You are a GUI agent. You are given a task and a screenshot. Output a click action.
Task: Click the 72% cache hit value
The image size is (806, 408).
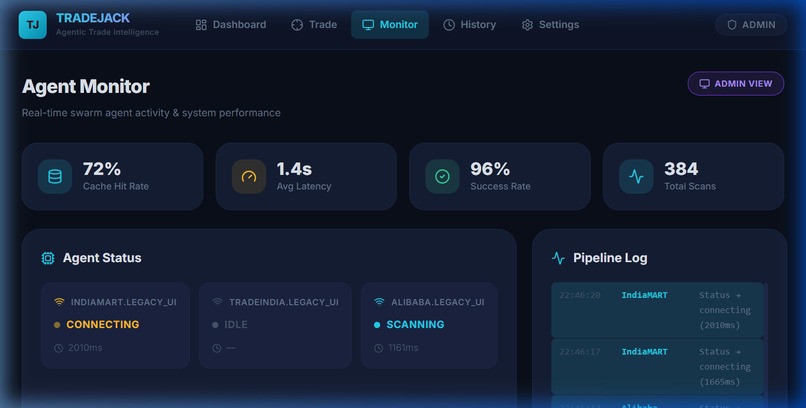tap(102, 169)
